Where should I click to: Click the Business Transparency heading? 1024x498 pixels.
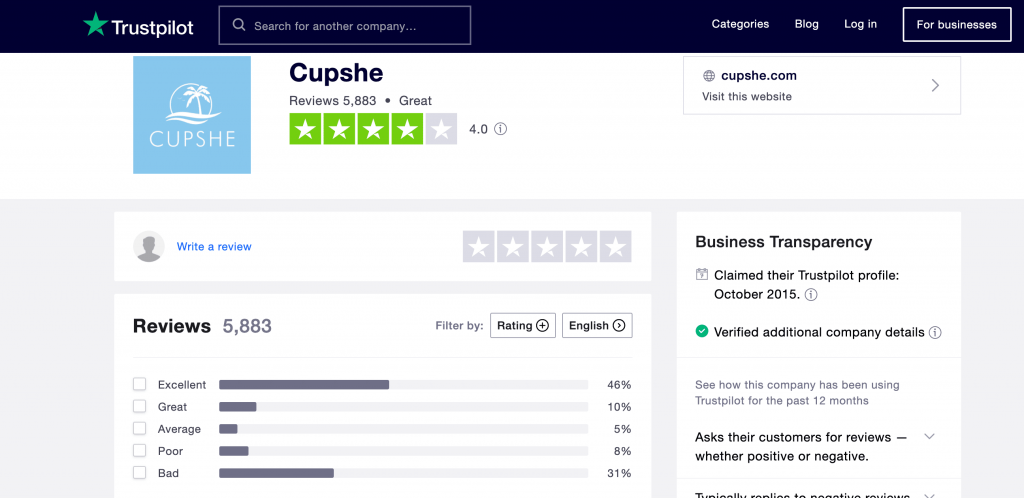point(784,242)
